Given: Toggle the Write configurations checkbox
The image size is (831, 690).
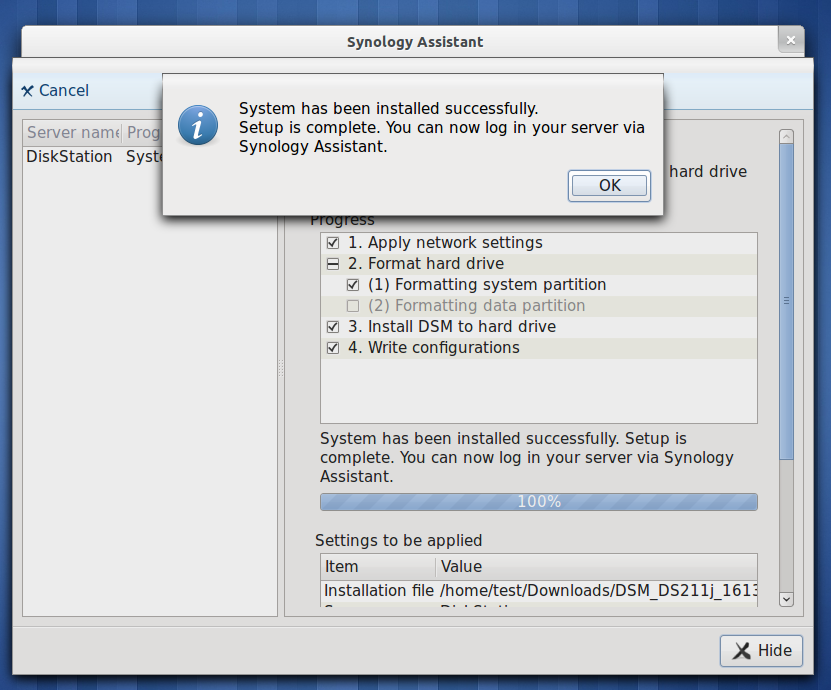Looking at the screenshot, I should 333,348.
